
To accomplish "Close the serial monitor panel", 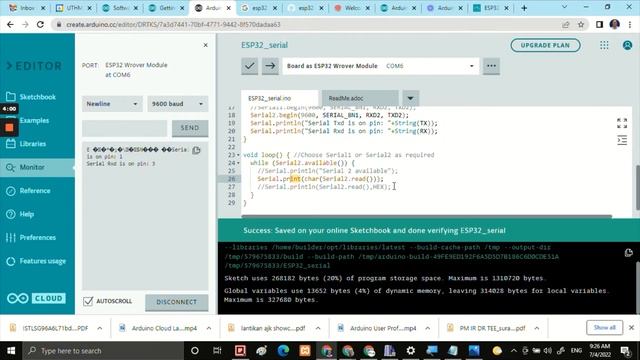I will tap(205, 45).
